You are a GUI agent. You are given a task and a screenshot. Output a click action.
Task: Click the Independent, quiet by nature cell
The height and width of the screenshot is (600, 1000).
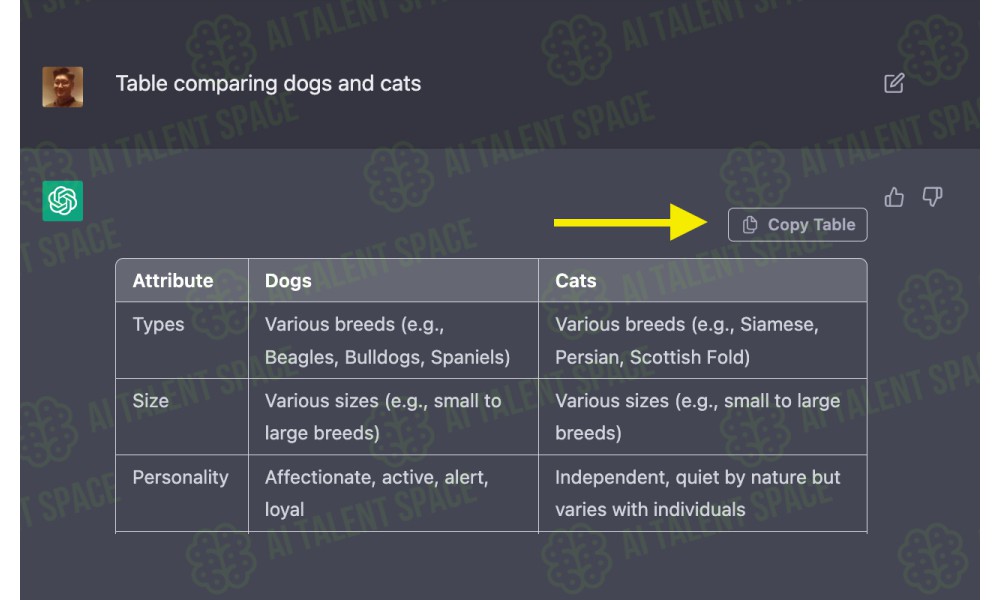[703, 494]
